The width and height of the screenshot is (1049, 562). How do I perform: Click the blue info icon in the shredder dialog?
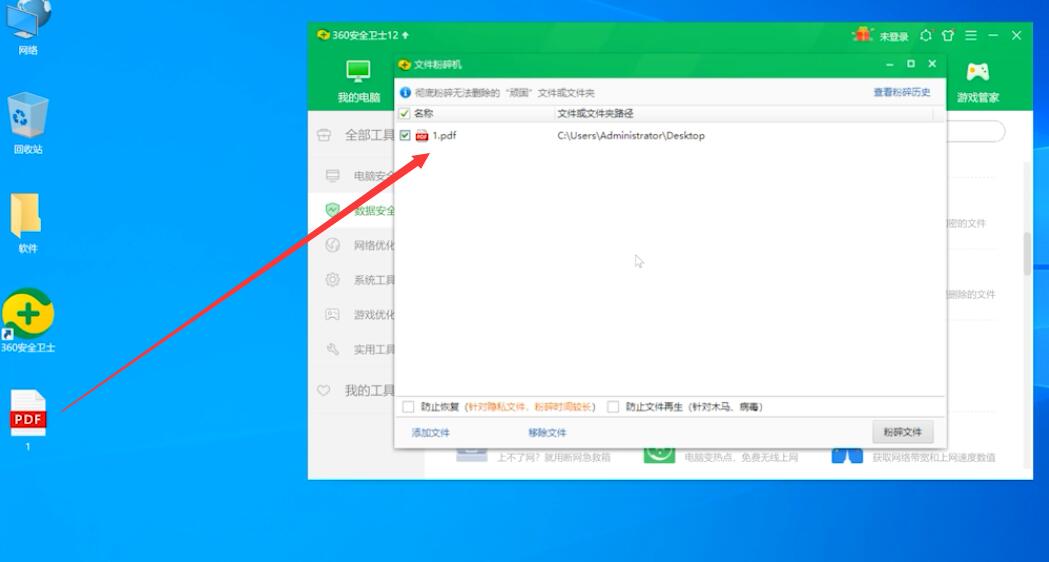405,92
